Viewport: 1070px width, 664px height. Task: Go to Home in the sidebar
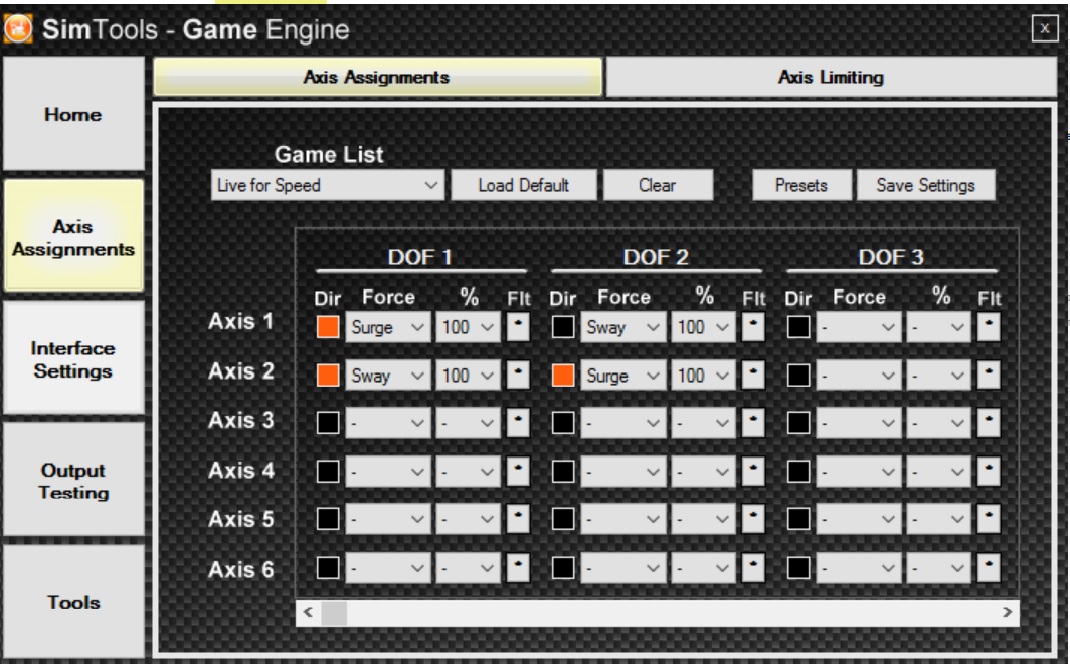click(73, 114)
